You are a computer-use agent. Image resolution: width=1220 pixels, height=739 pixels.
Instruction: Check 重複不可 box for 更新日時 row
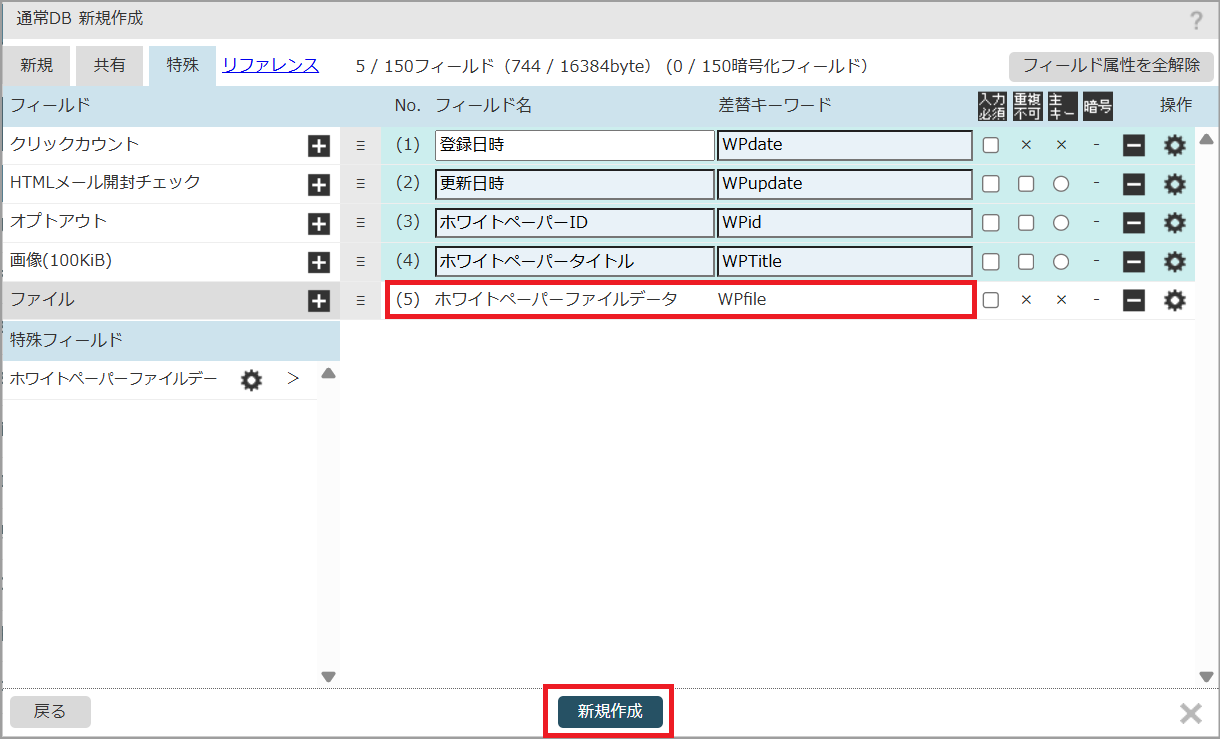click(1026, 184)
